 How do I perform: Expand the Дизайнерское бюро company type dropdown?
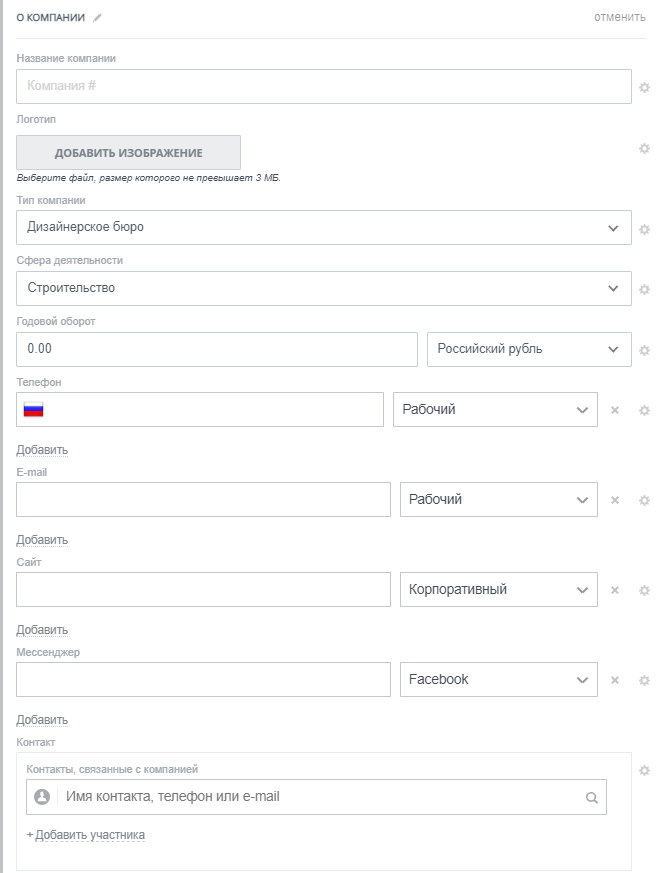(x=324, y=227)
